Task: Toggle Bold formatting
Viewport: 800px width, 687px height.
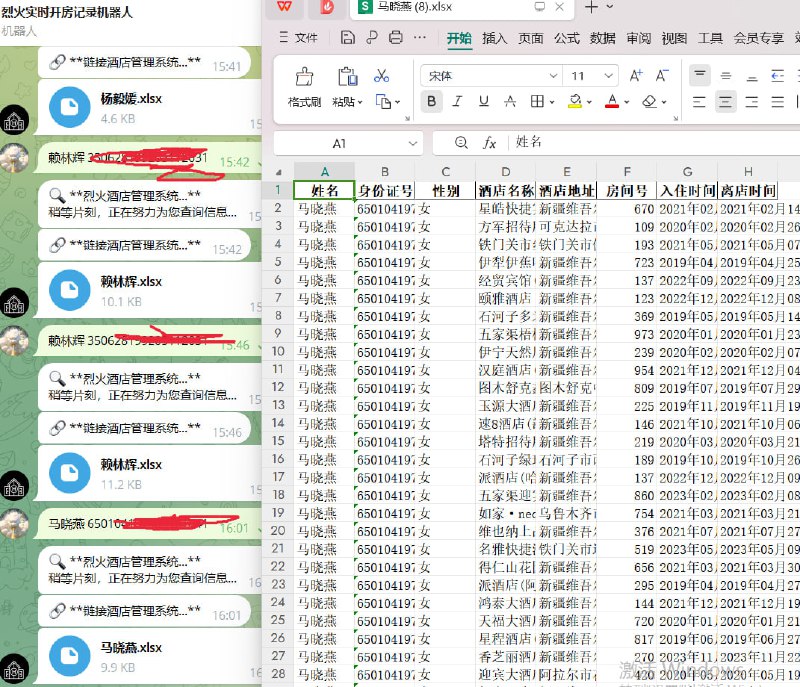Action: [x=431, y=103]
